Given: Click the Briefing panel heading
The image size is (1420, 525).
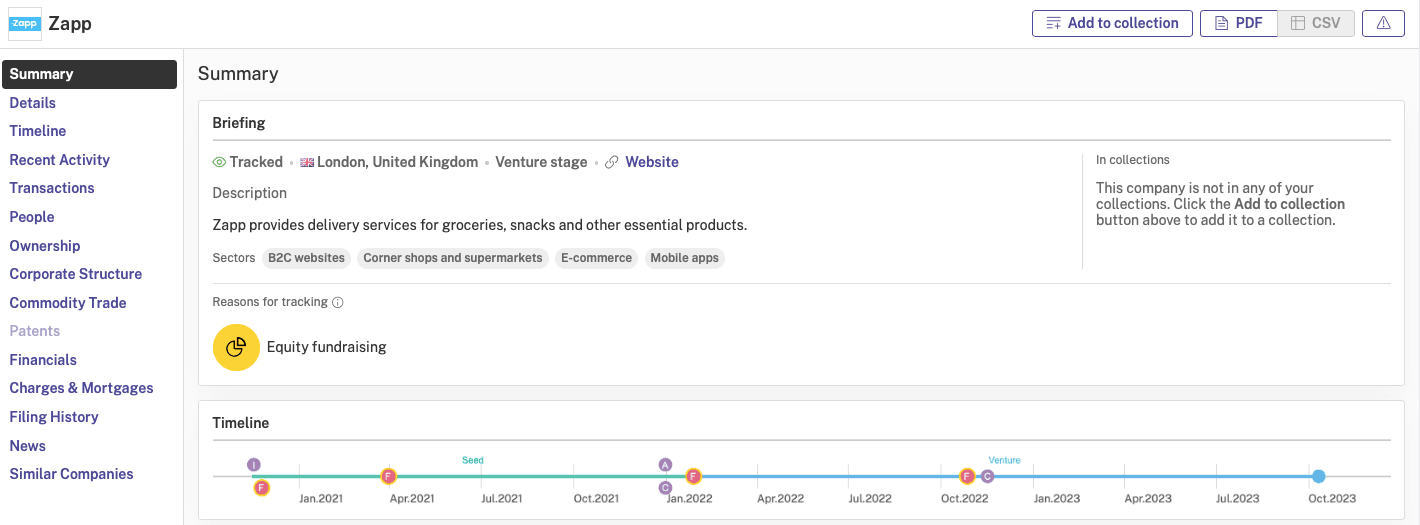Looking at the screenshot, I should [239, 123].
